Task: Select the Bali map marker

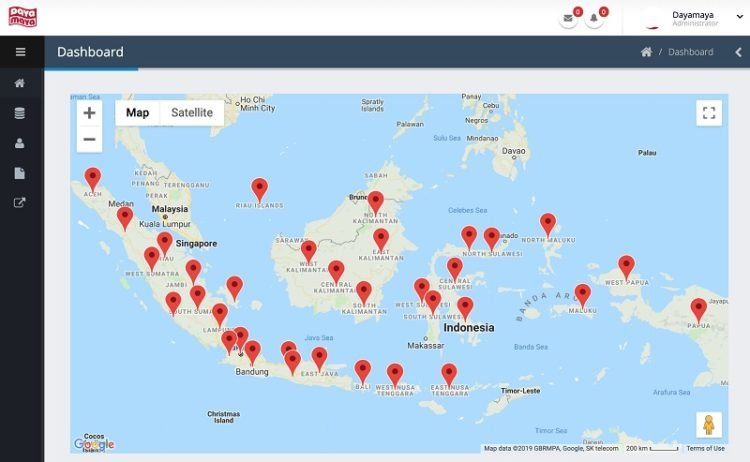Action: pos(363,374)
